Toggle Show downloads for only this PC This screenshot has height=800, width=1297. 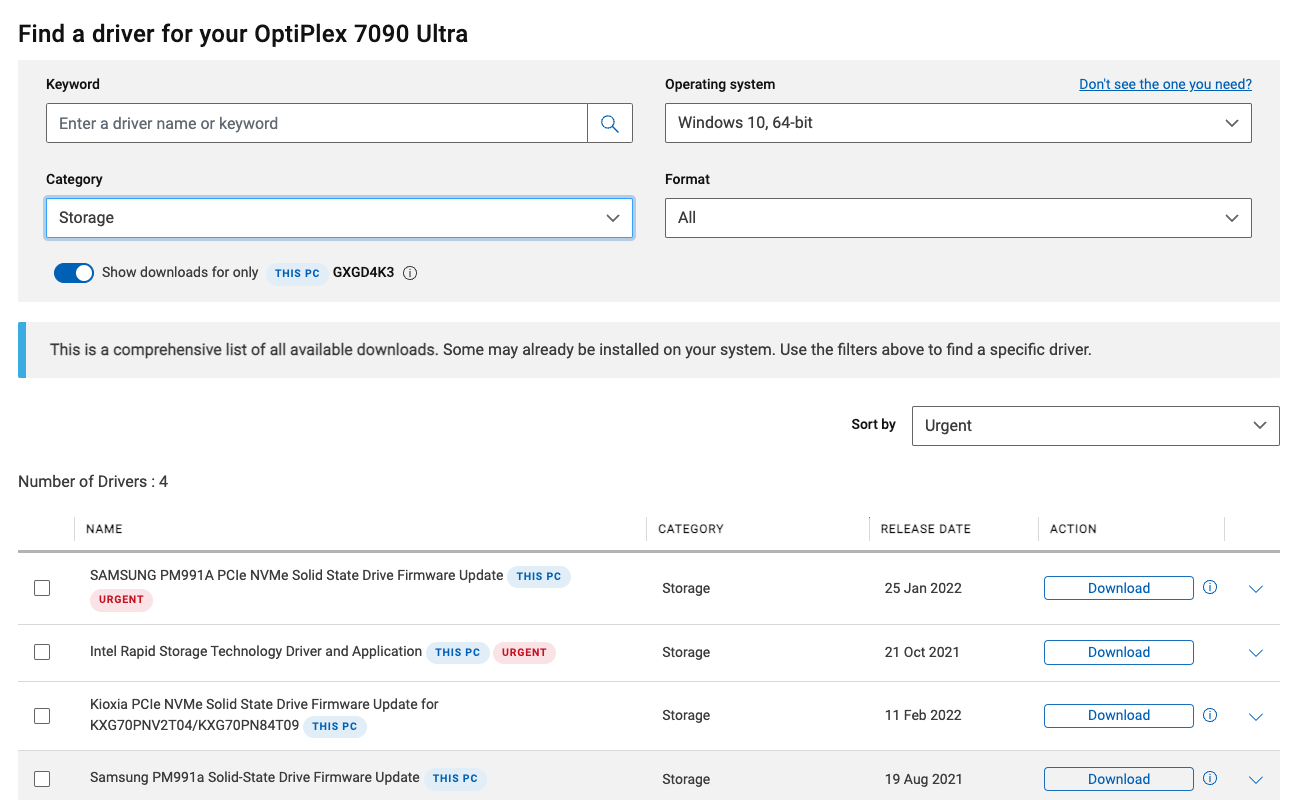(x=74, y=273)
